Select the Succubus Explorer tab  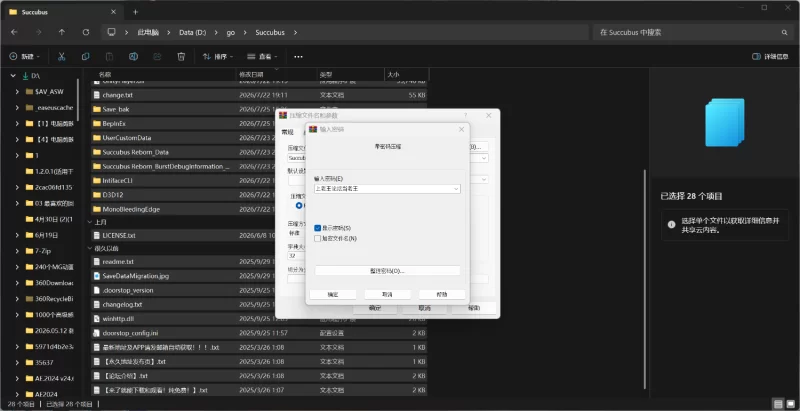tap(62, 12)
